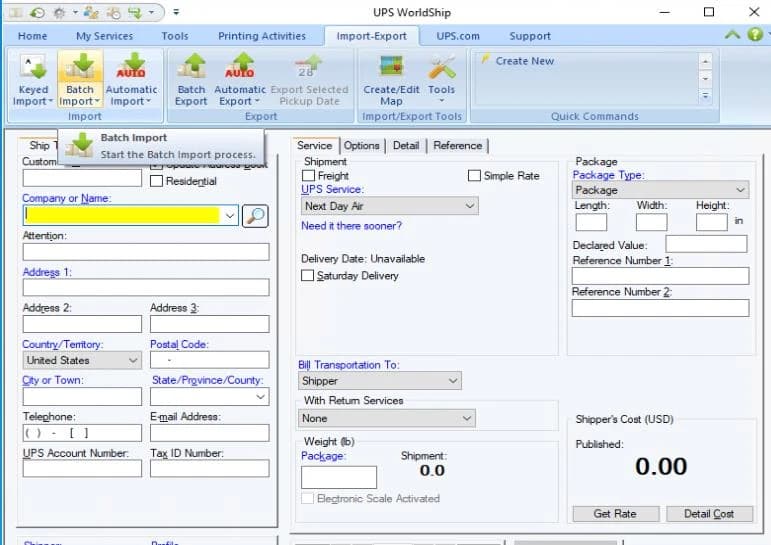Expand the Company or Name dropdown arrow
This screenshot has height=545, width=771.
pos(230,215)
